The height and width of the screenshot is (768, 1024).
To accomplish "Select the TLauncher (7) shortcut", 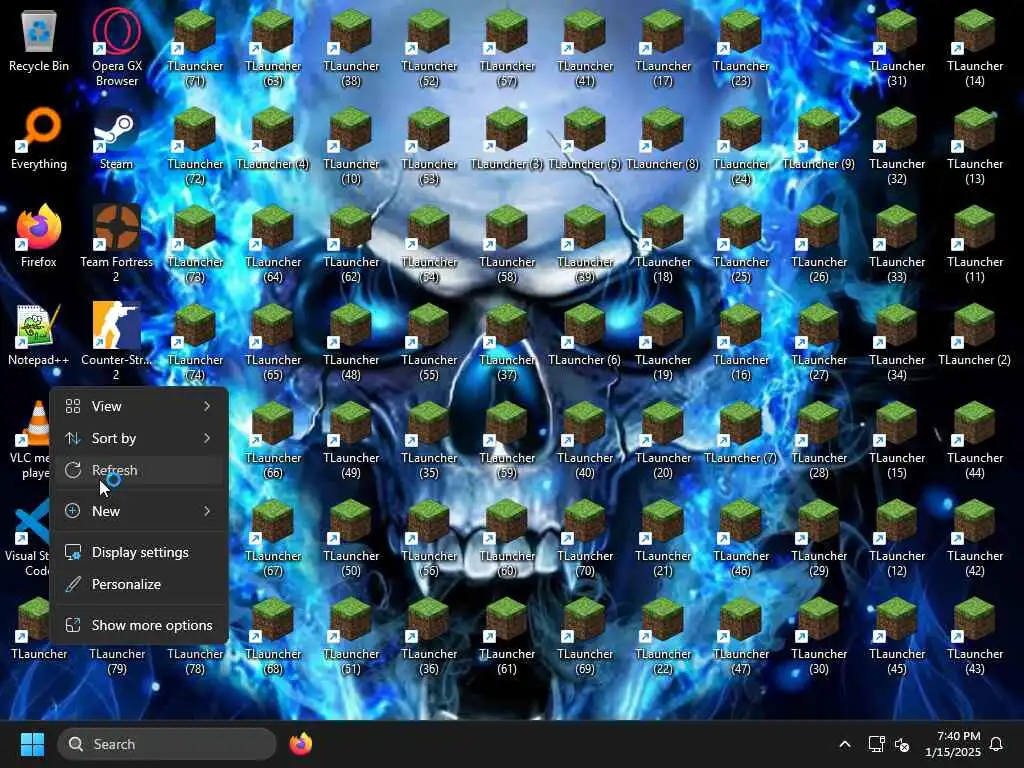I will [741, 432].
